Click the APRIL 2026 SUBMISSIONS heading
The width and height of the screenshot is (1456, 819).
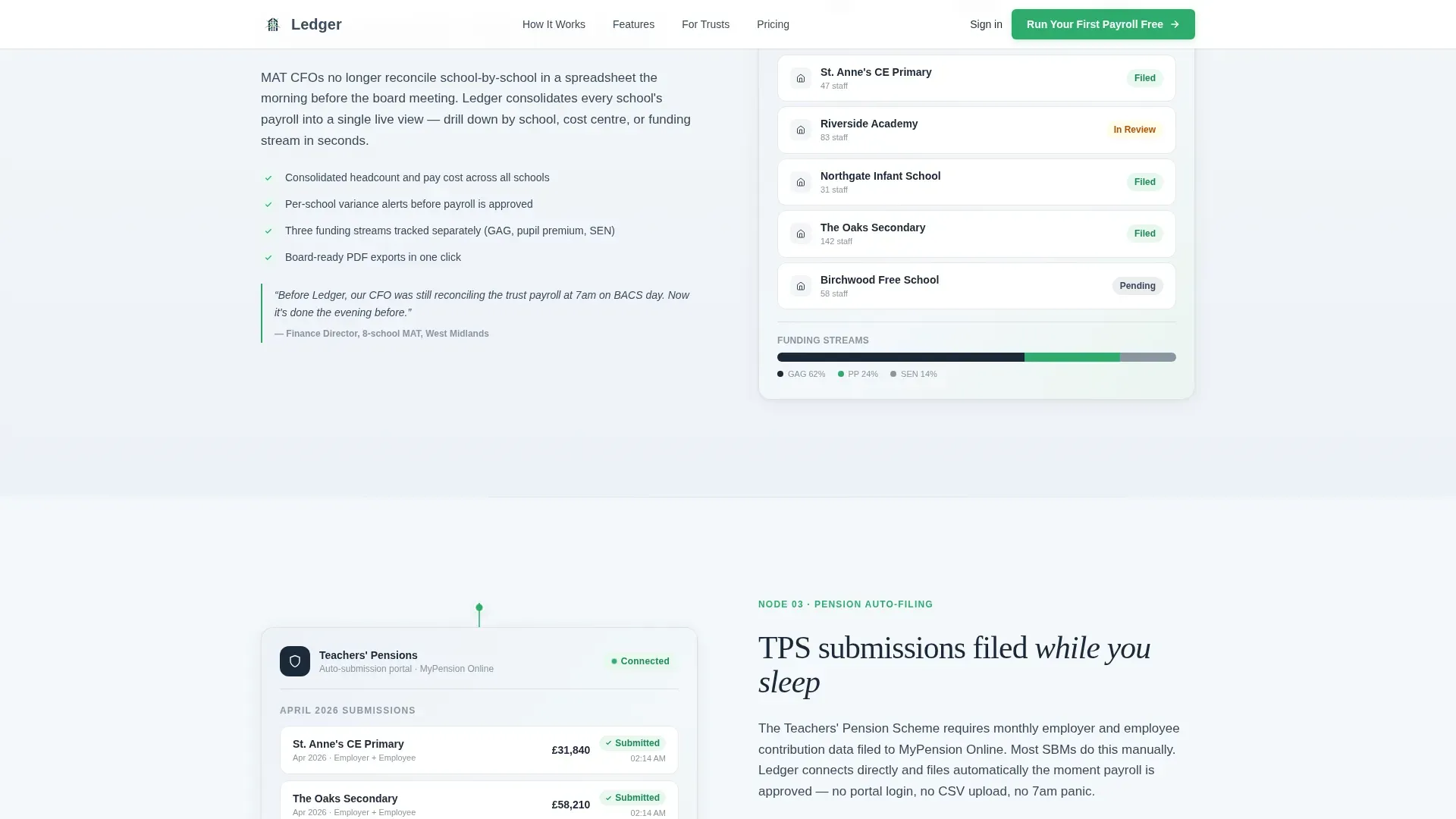347,711
